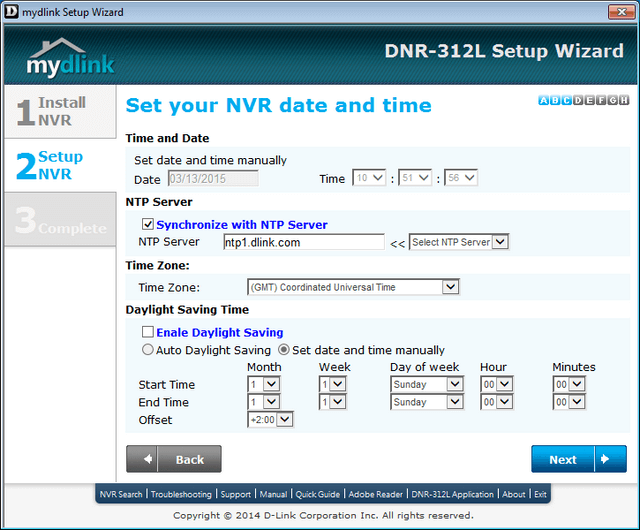Click step indicator F icon
The width and height of the screenshot is (640, 530).
click(601, 100)
